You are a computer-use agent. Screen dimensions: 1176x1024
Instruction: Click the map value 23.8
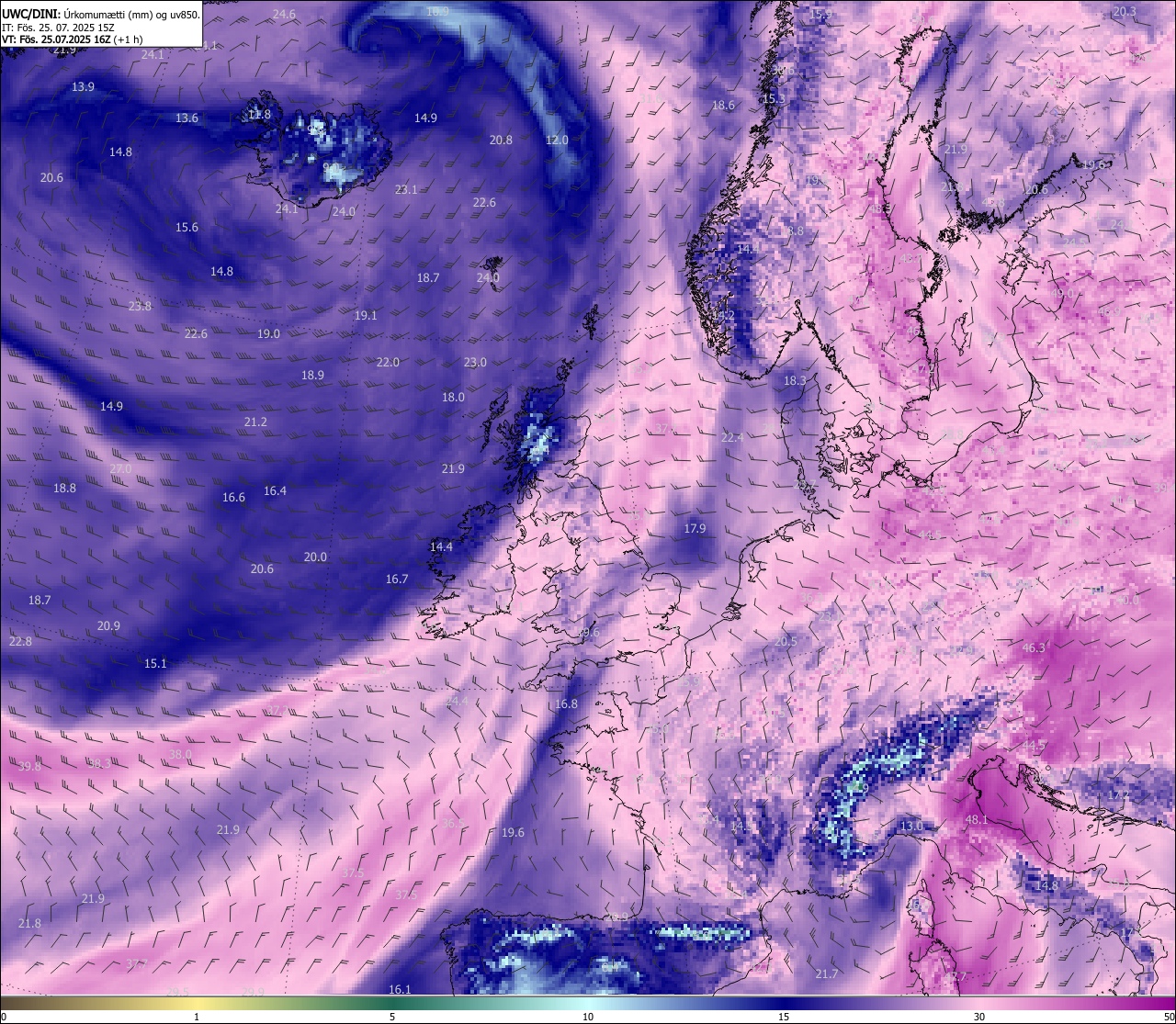pyautogui.click(x=140, y=306)
